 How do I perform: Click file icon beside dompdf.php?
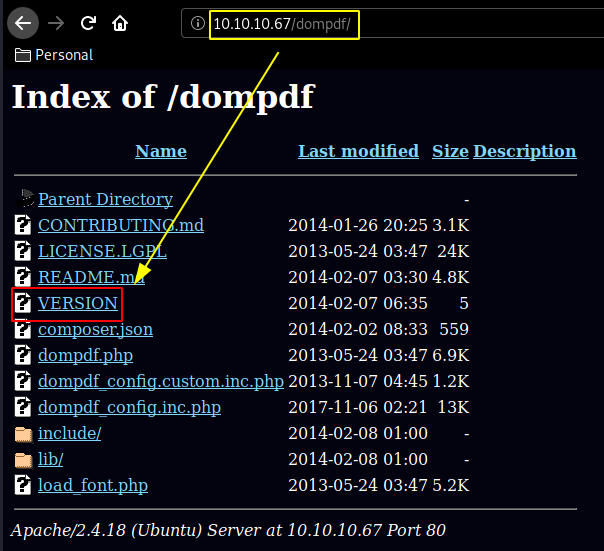[23, 356]
